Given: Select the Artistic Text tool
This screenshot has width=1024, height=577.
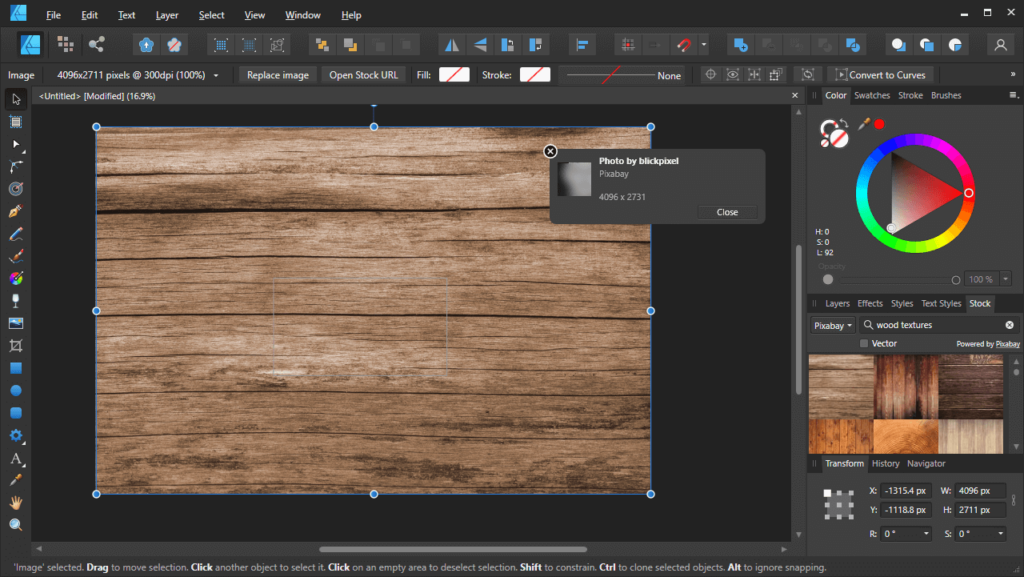Looking at the screenshot, I should [15, 459].
